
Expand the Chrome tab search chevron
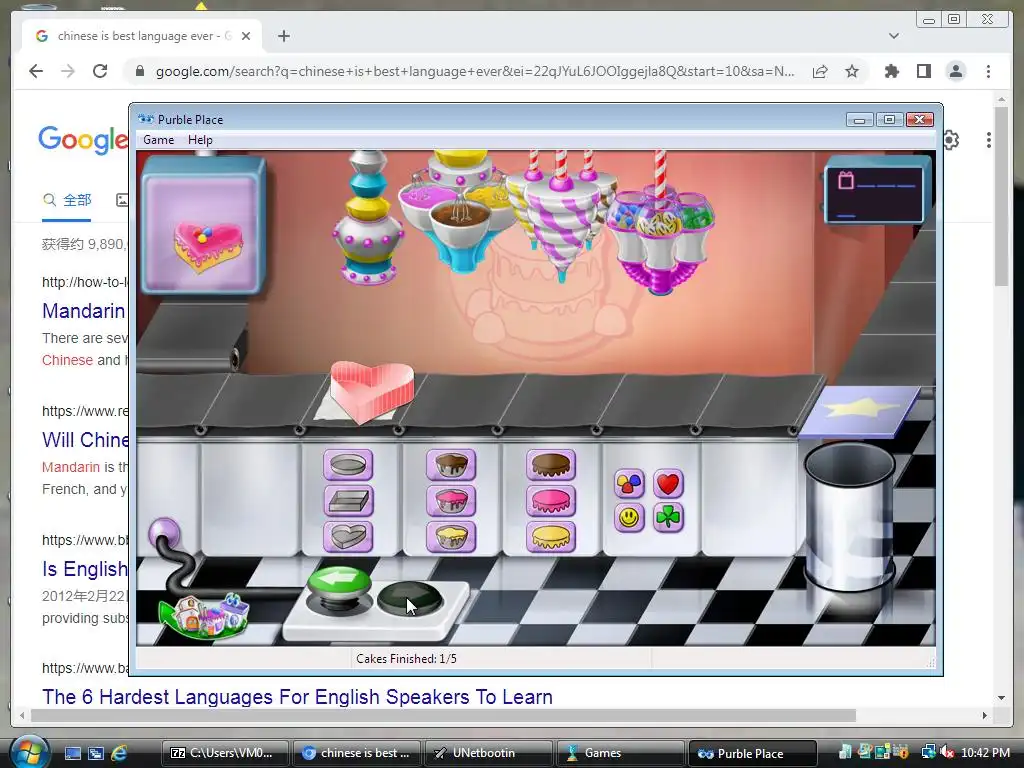(x=893, y=36)
